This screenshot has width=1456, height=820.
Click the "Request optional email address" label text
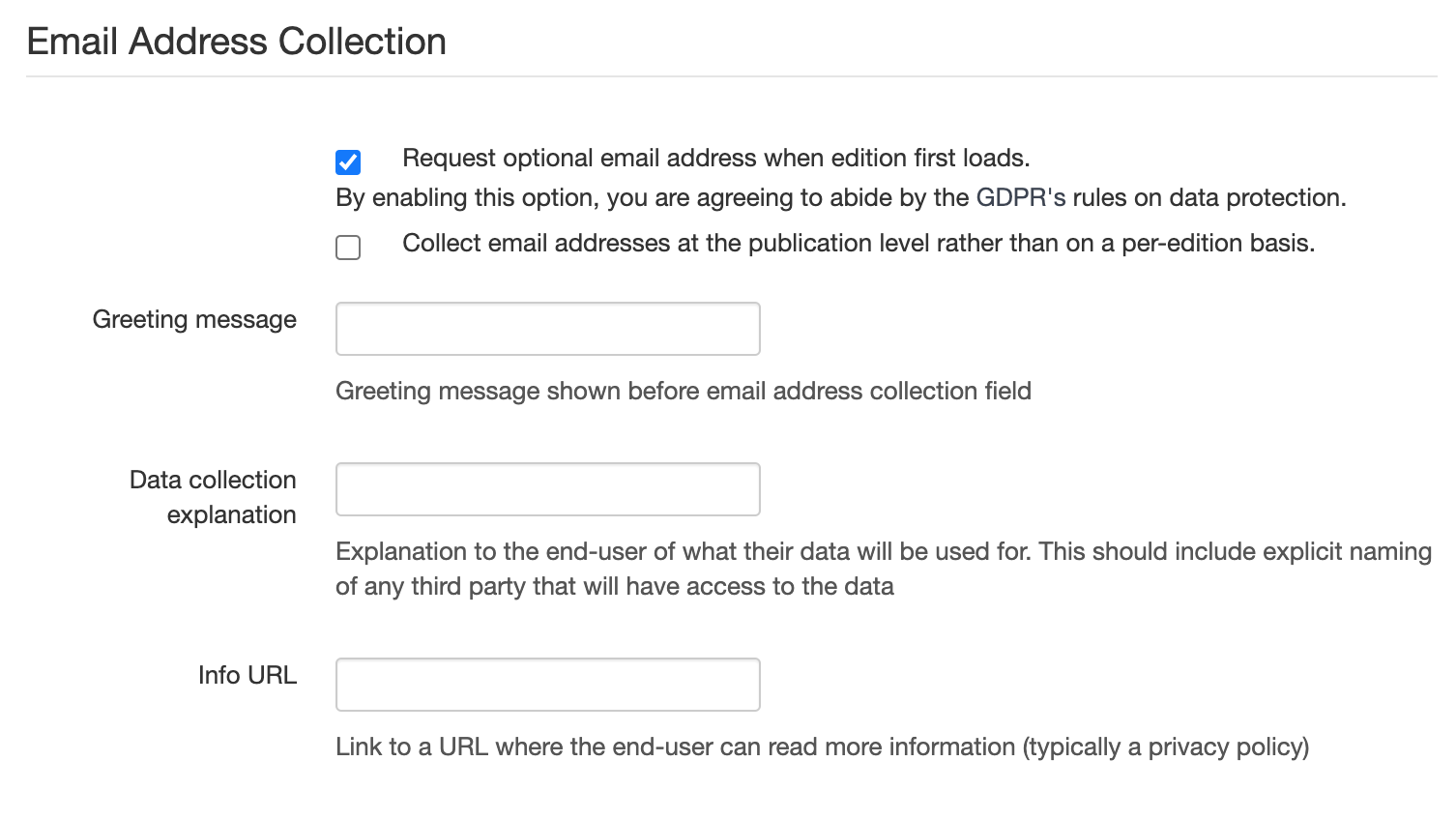(715, 159)
